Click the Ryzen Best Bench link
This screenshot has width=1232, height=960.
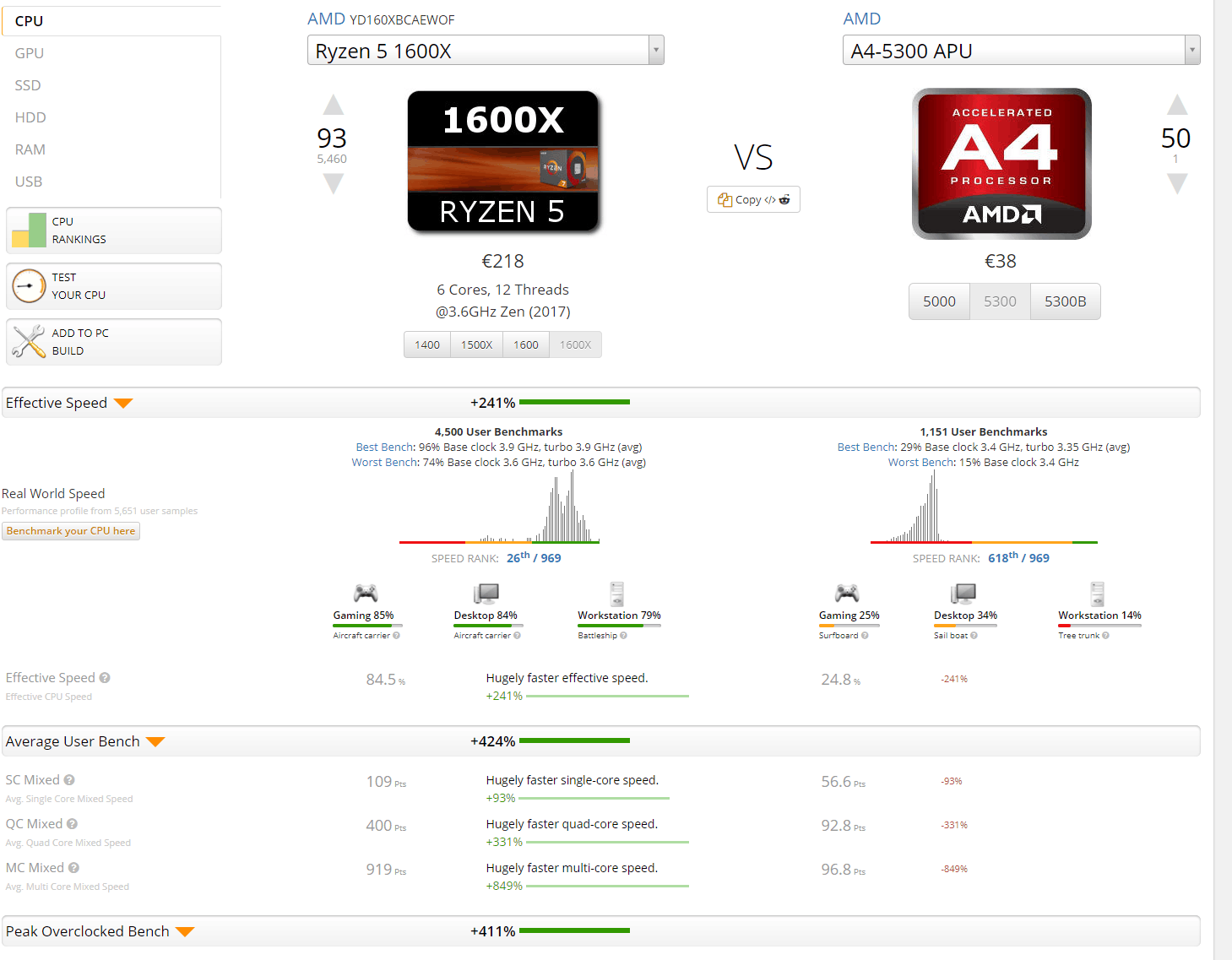coord(385,447)
